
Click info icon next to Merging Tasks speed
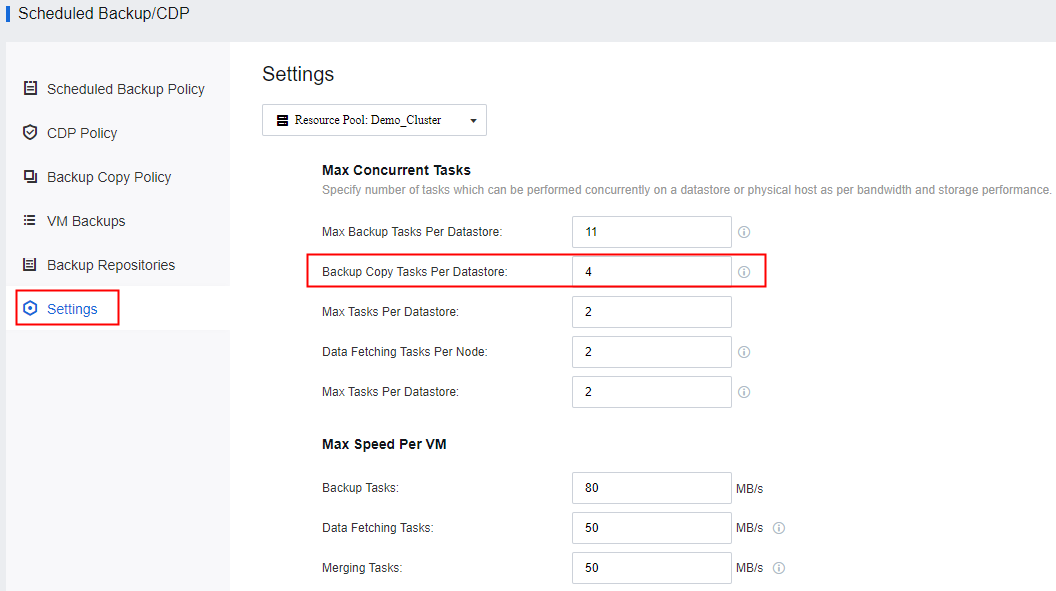pyautogui.click(x=779, y=568)
